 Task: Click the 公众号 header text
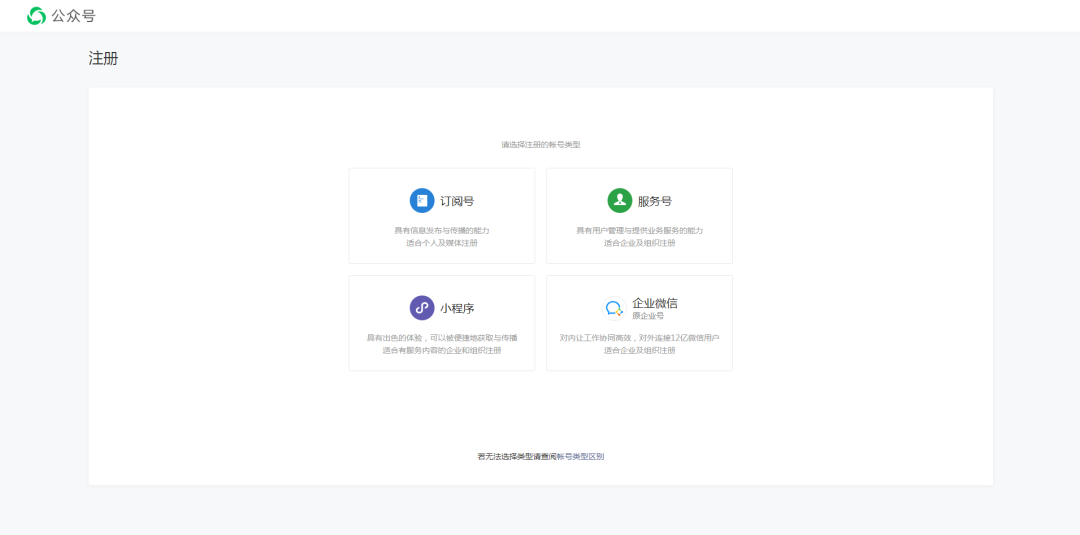click(x=74, y=16)
